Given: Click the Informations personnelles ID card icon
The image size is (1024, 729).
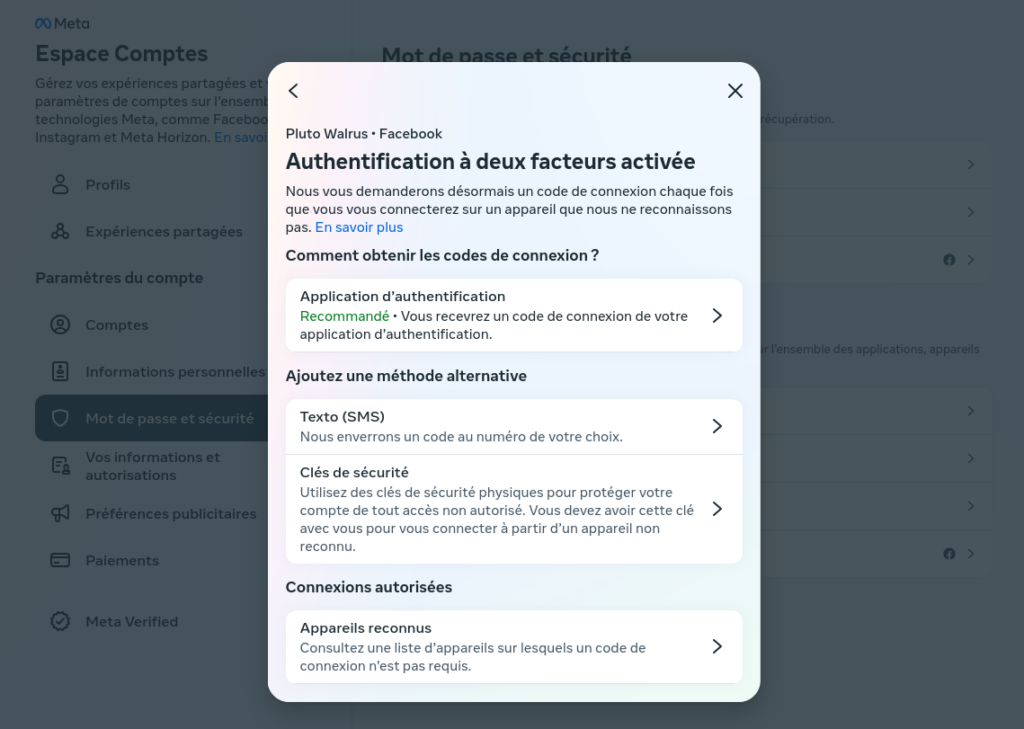Looking at the screenshot, I should [x=60, y=372].
